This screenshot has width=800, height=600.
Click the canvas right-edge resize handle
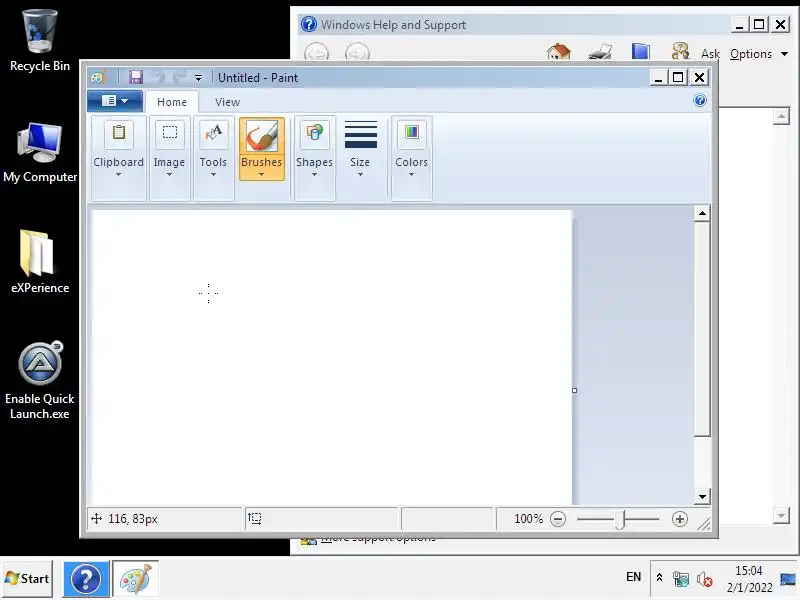(x=574, y=390)
